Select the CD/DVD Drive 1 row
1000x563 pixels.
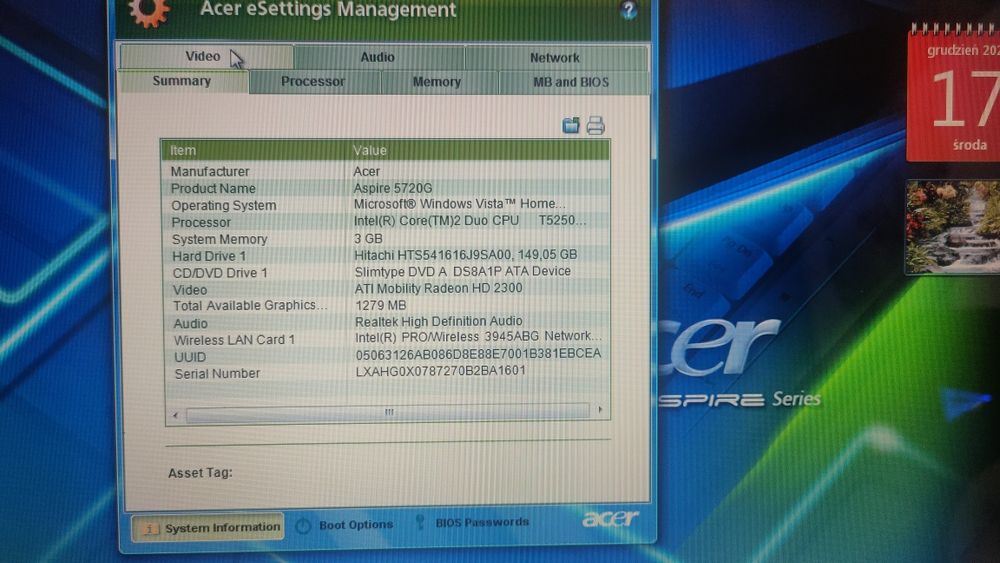(x=386, y=272)
